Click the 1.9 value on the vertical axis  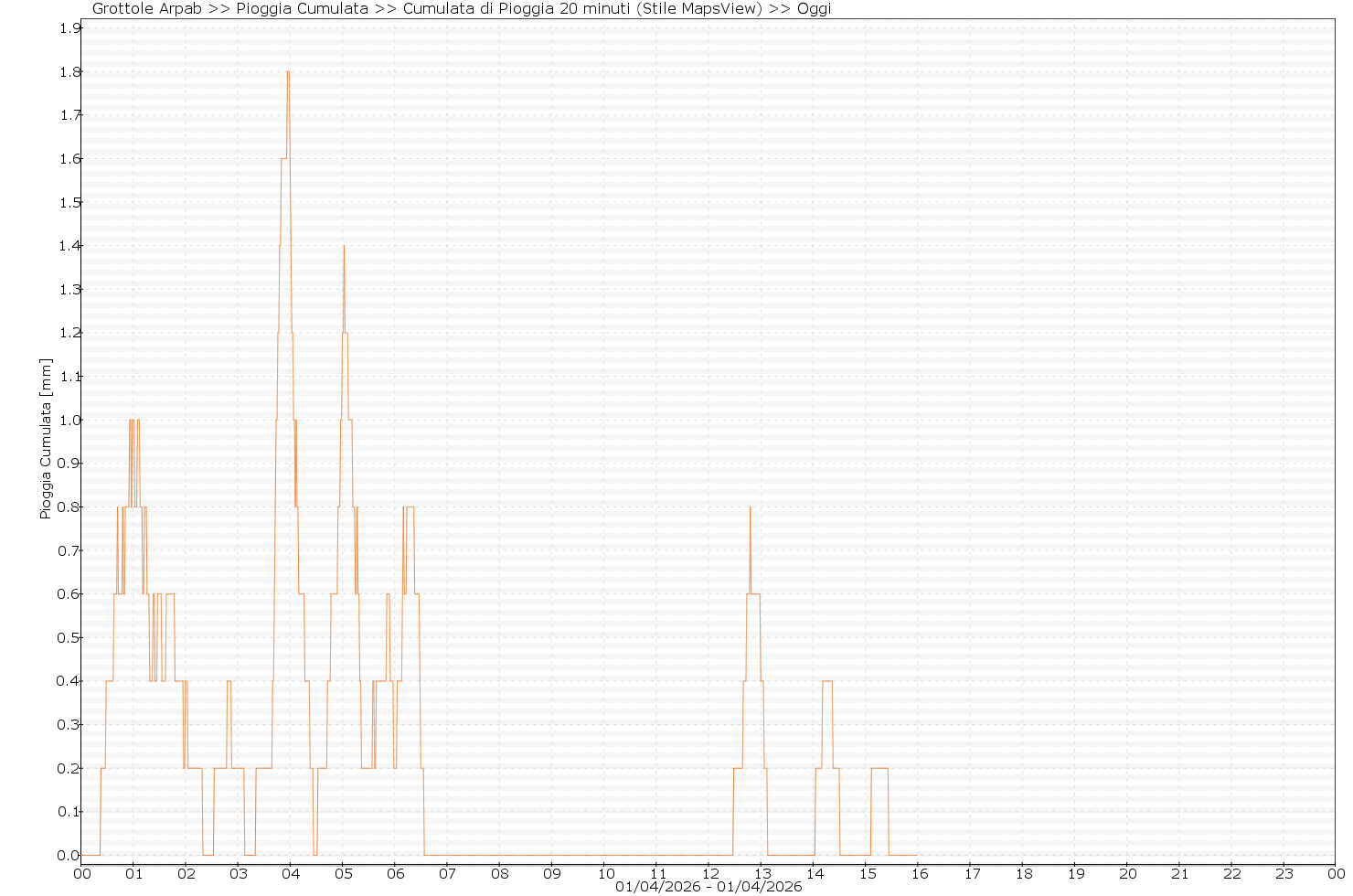(x=69, y=28)
